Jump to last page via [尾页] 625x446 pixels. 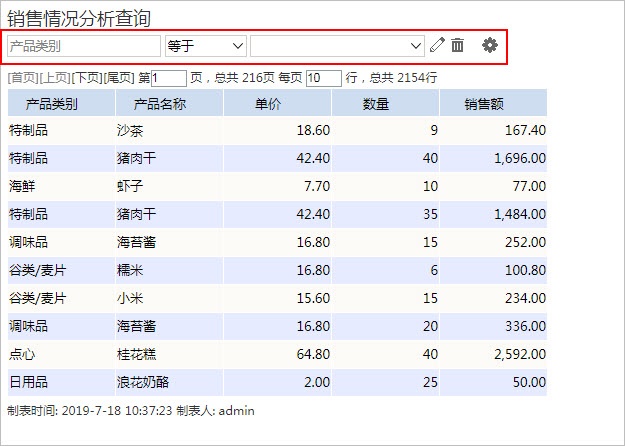pos(119,78)
